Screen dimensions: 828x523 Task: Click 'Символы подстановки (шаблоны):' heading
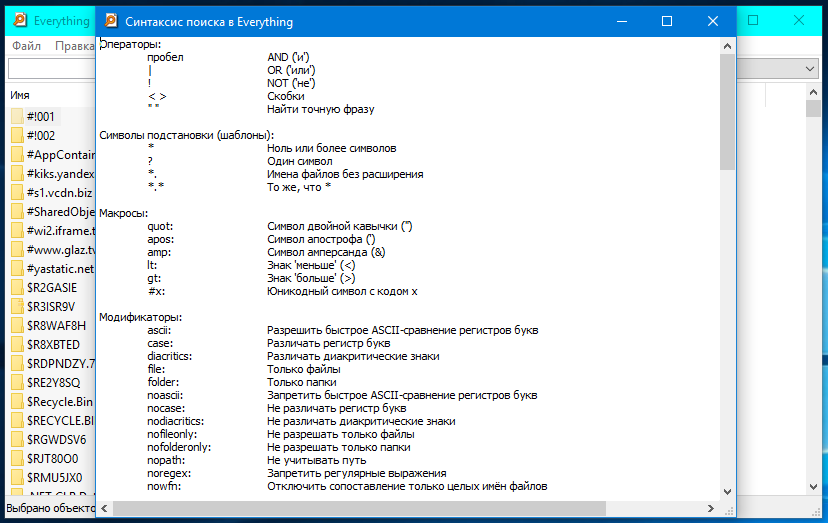(x=187, y=135)
